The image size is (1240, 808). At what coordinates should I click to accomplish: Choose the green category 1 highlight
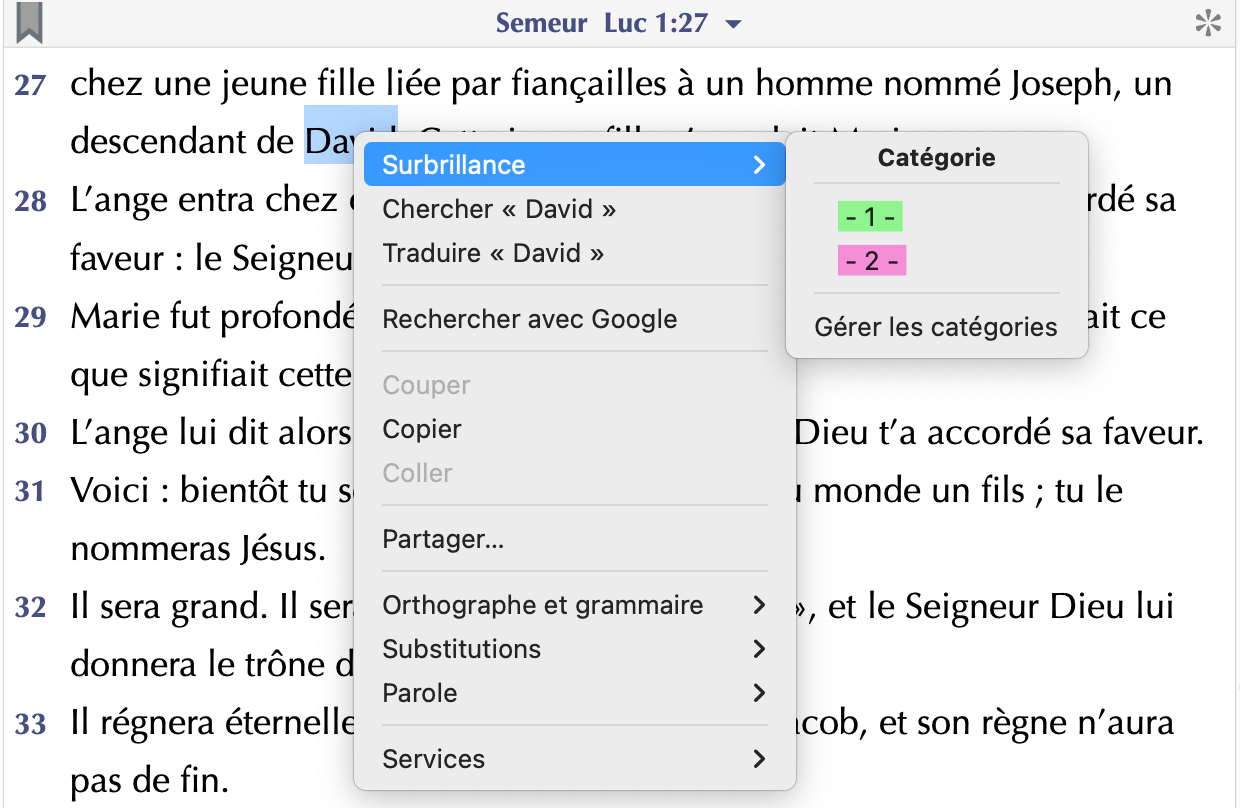[871, 217]
